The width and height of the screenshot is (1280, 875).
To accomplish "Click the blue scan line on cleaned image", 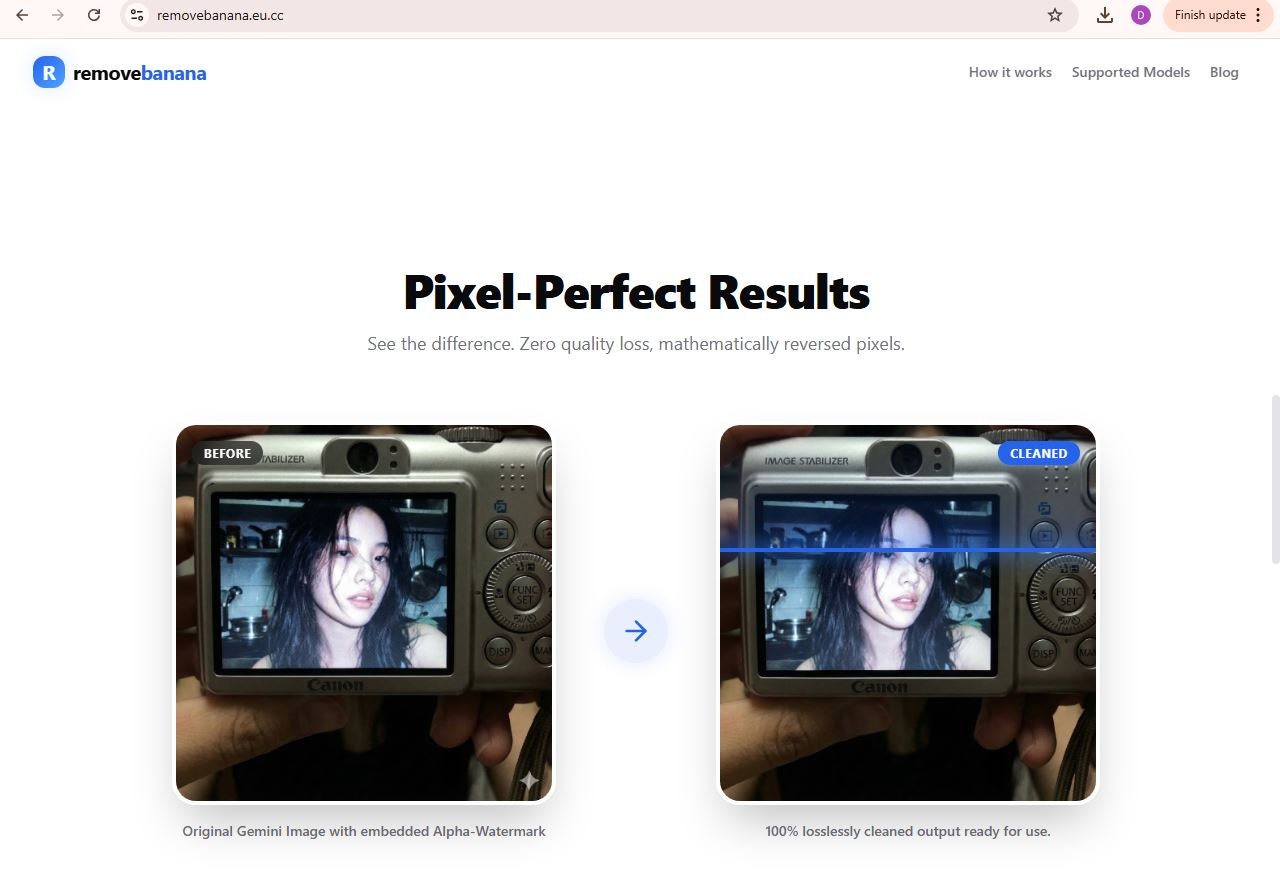I will pos(908,550).
